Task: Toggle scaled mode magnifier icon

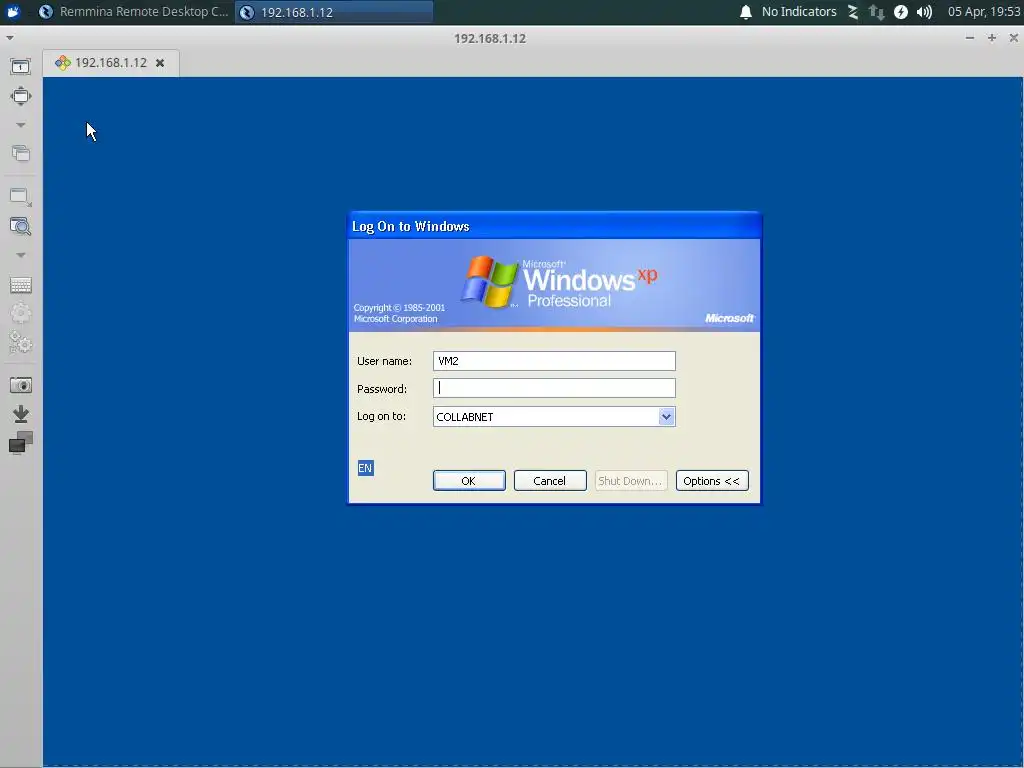Action: click(x=20, y=226)
